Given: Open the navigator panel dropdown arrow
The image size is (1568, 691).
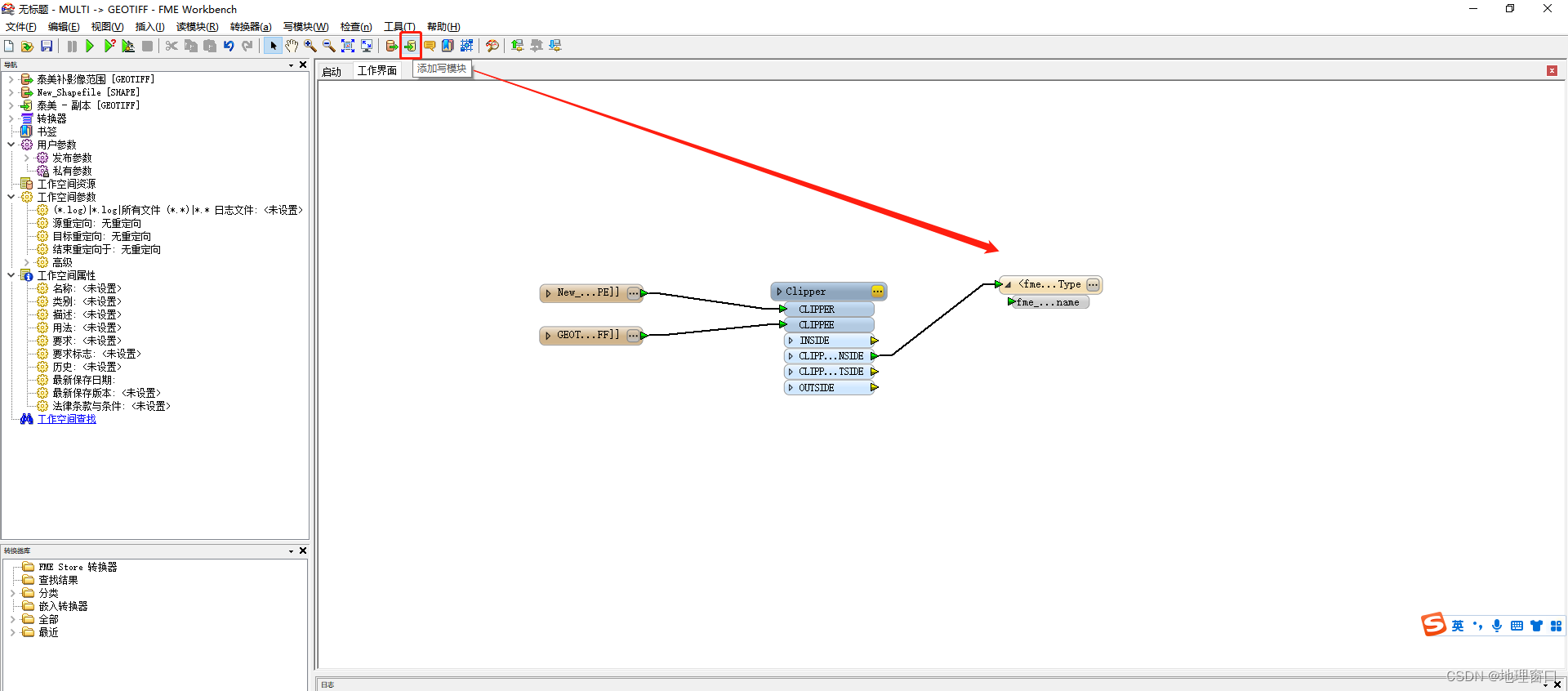Looking at the screenshot, I should 291,65.
